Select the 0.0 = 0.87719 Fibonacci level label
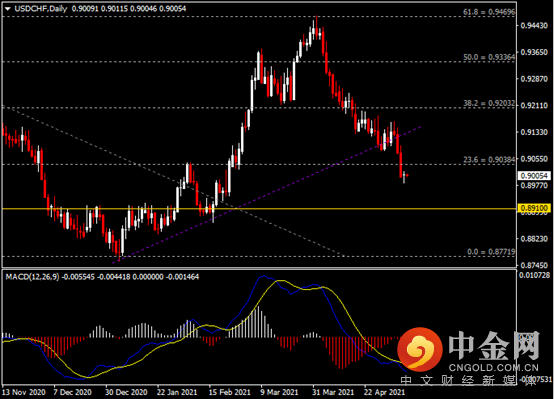 click(491, 252)
